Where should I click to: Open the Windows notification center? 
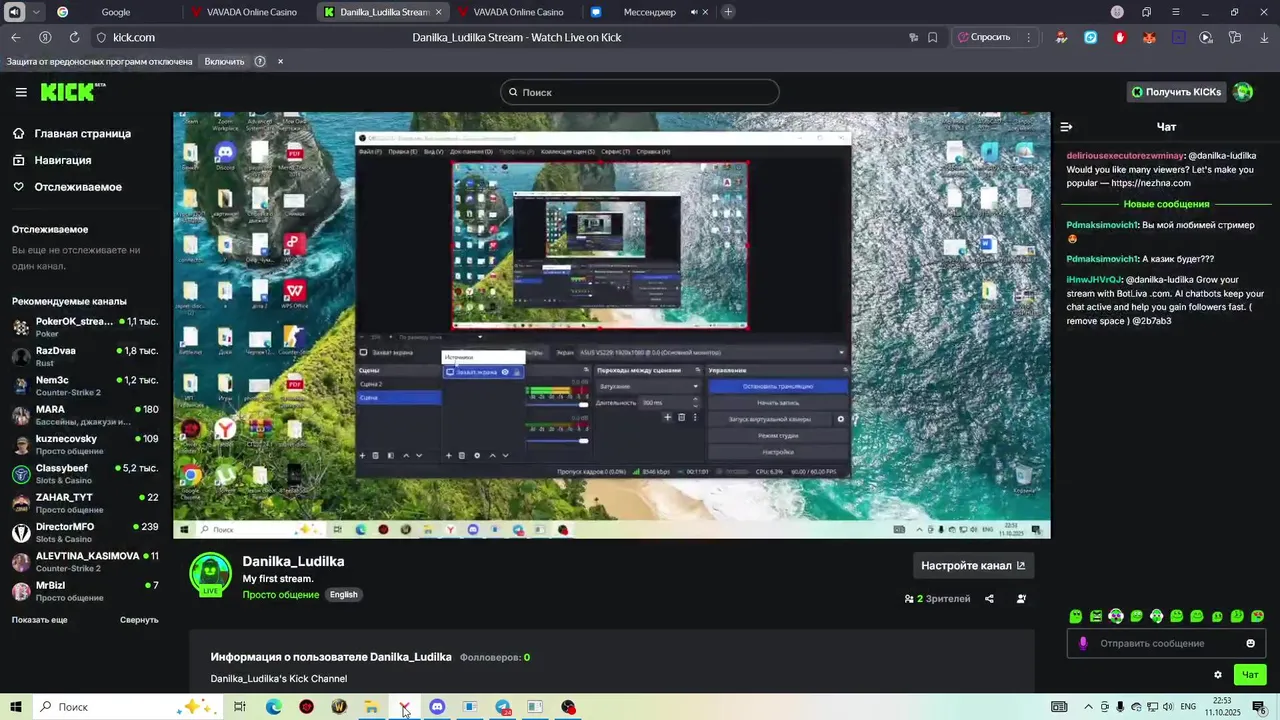[1259, 707]
